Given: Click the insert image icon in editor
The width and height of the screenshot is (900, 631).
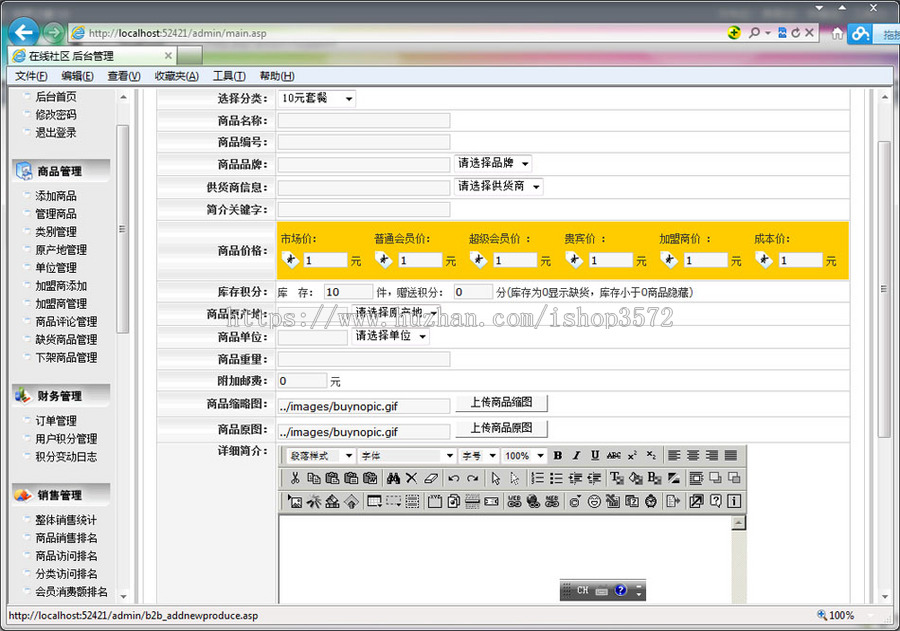Looking at the screenshot, I should click(x=295, y=501).
